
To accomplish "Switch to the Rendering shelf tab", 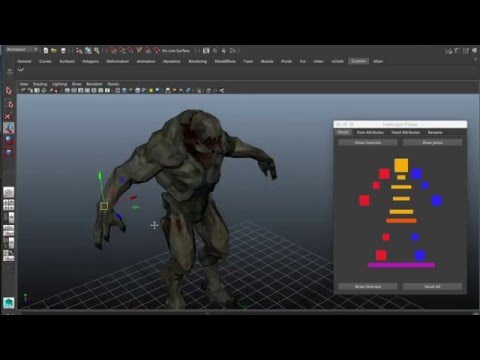I will (198, 61).
